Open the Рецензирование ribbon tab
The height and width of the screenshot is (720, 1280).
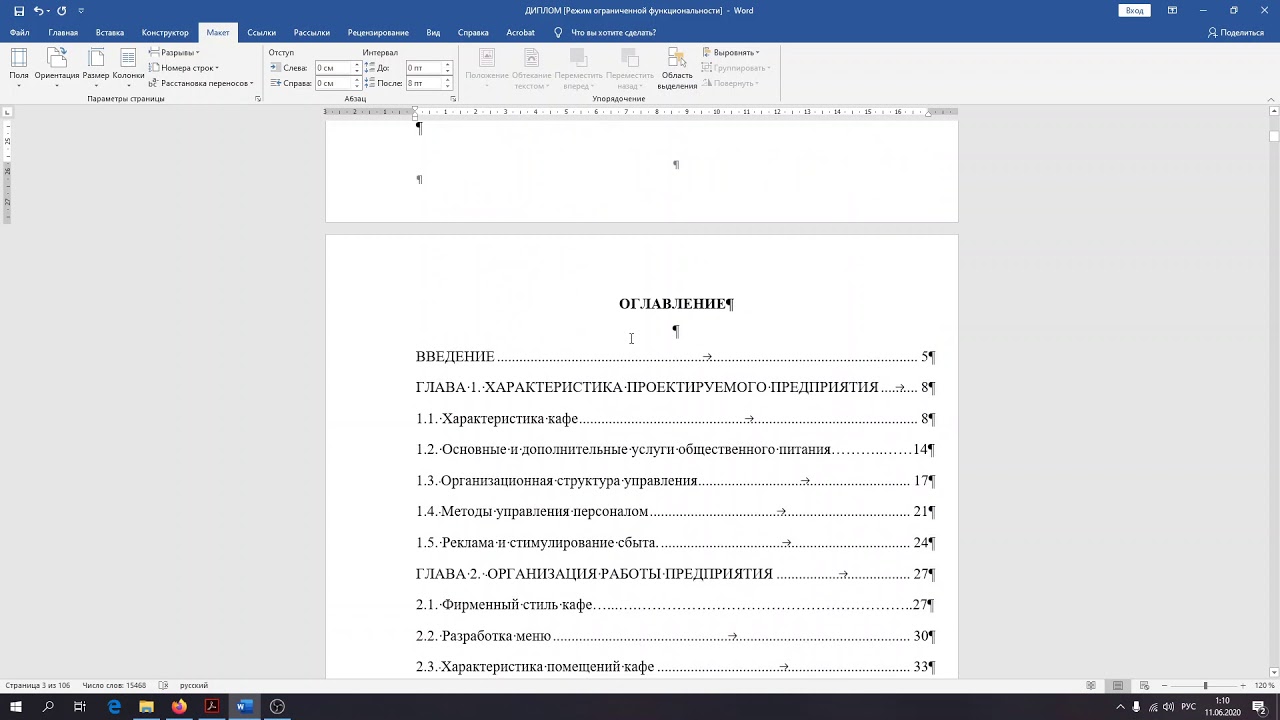click(378, 32)
